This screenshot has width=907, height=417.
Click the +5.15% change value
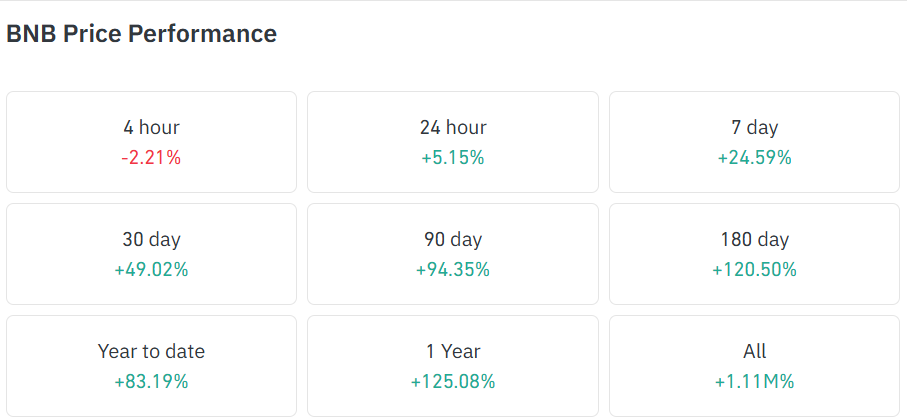pos(453,158)
